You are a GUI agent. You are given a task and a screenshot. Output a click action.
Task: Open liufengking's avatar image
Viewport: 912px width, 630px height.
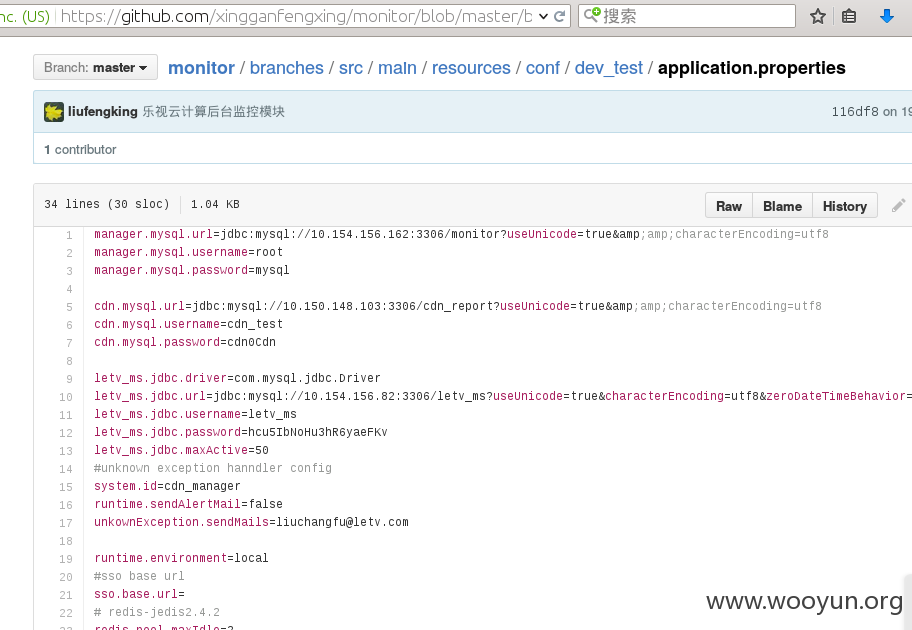coord(54,112)
